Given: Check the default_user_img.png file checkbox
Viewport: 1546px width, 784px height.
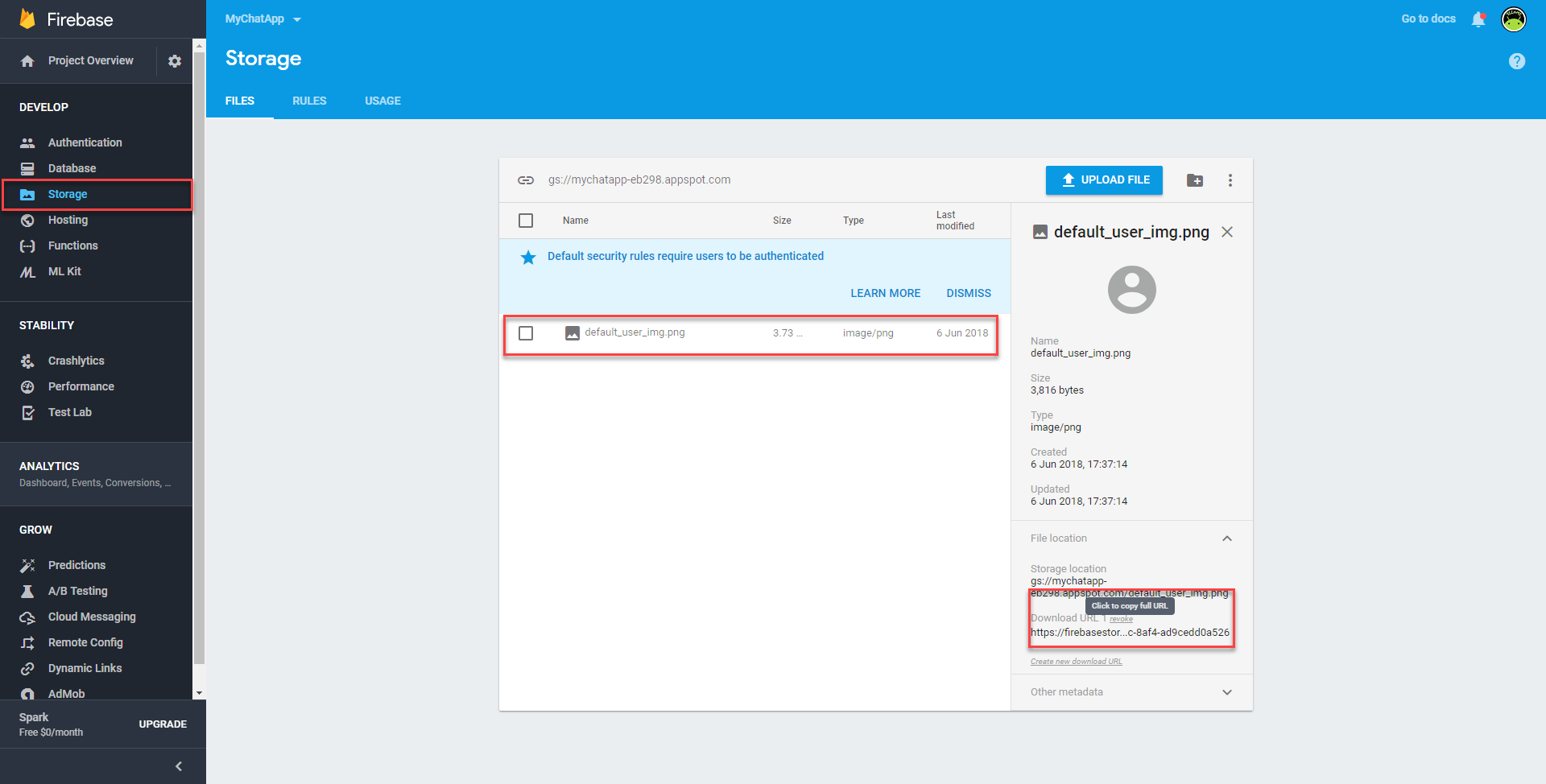Looking at the screenshot, I should (x=526, y=333).
